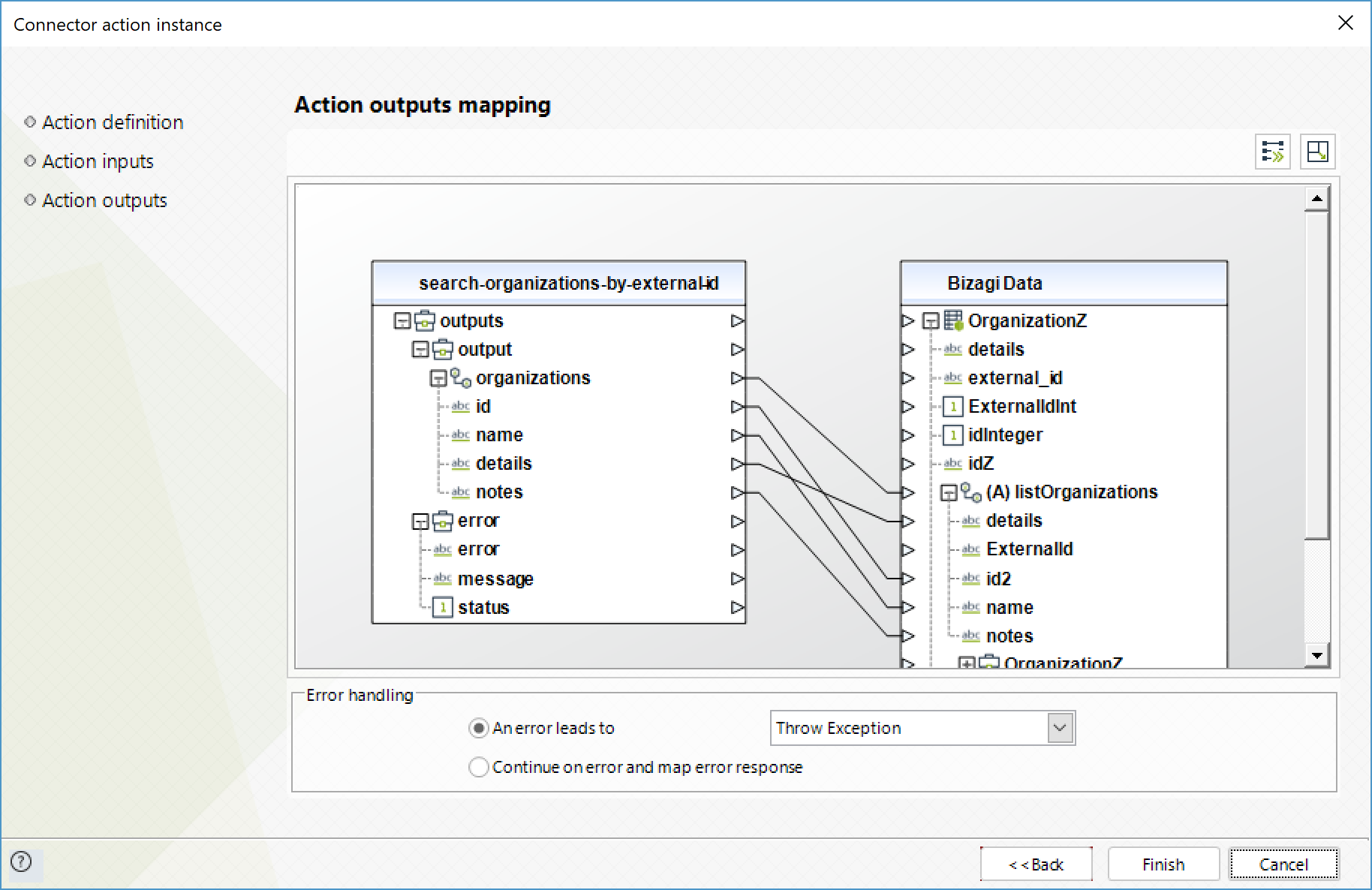Click the output briefcase node icon
1372x890 pixels.
click(443, 350)
